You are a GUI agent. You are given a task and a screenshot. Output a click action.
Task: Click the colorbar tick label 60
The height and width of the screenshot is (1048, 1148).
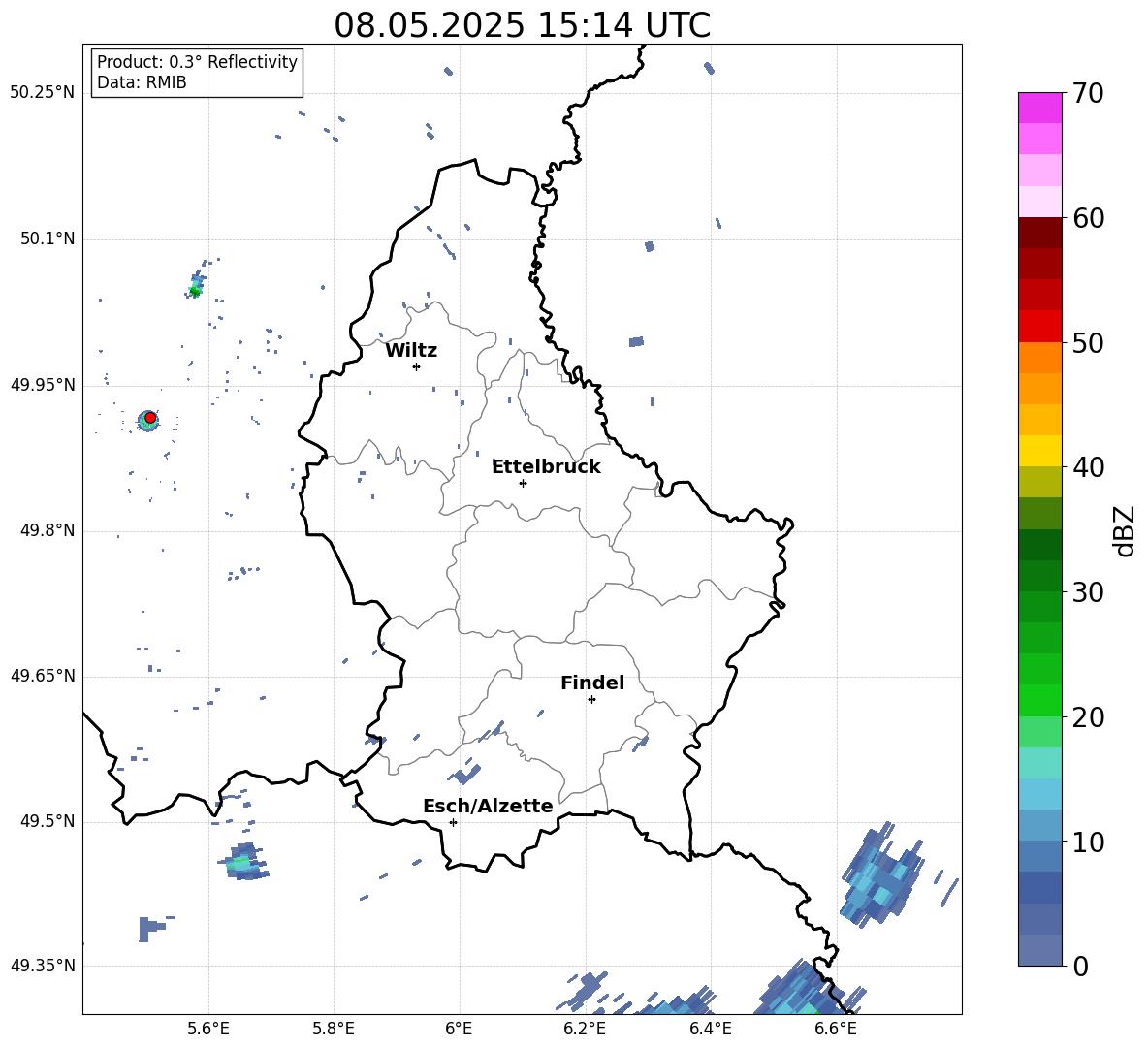tap(1088, 218)
